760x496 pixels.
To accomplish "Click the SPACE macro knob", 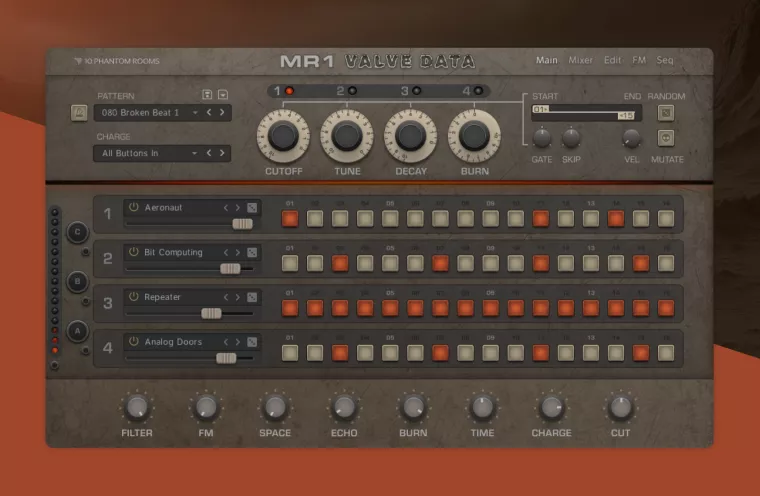I will tap(275, 407).
